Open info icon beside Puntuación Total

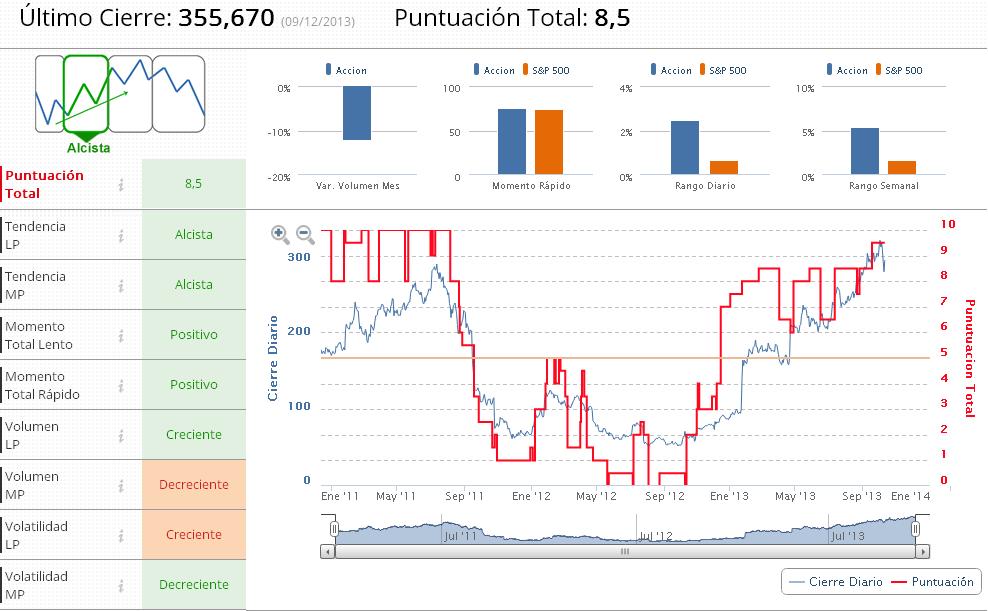coord(121,185)
